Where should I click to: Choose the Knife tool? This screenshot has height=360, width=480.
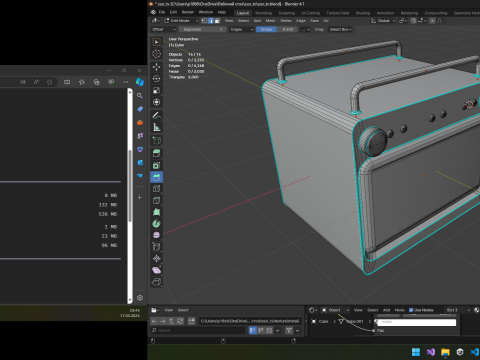156,200
